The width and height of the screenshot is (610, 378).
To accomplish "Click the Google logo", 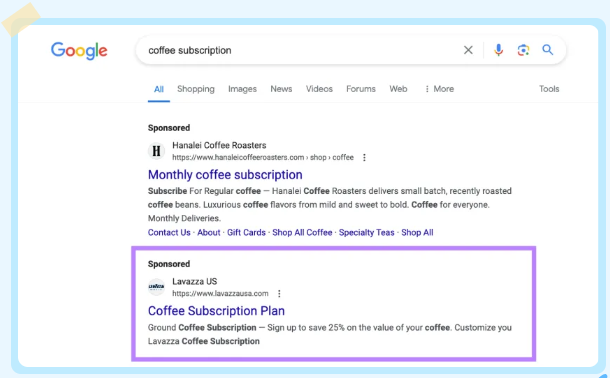I will (x=79, y=51).
